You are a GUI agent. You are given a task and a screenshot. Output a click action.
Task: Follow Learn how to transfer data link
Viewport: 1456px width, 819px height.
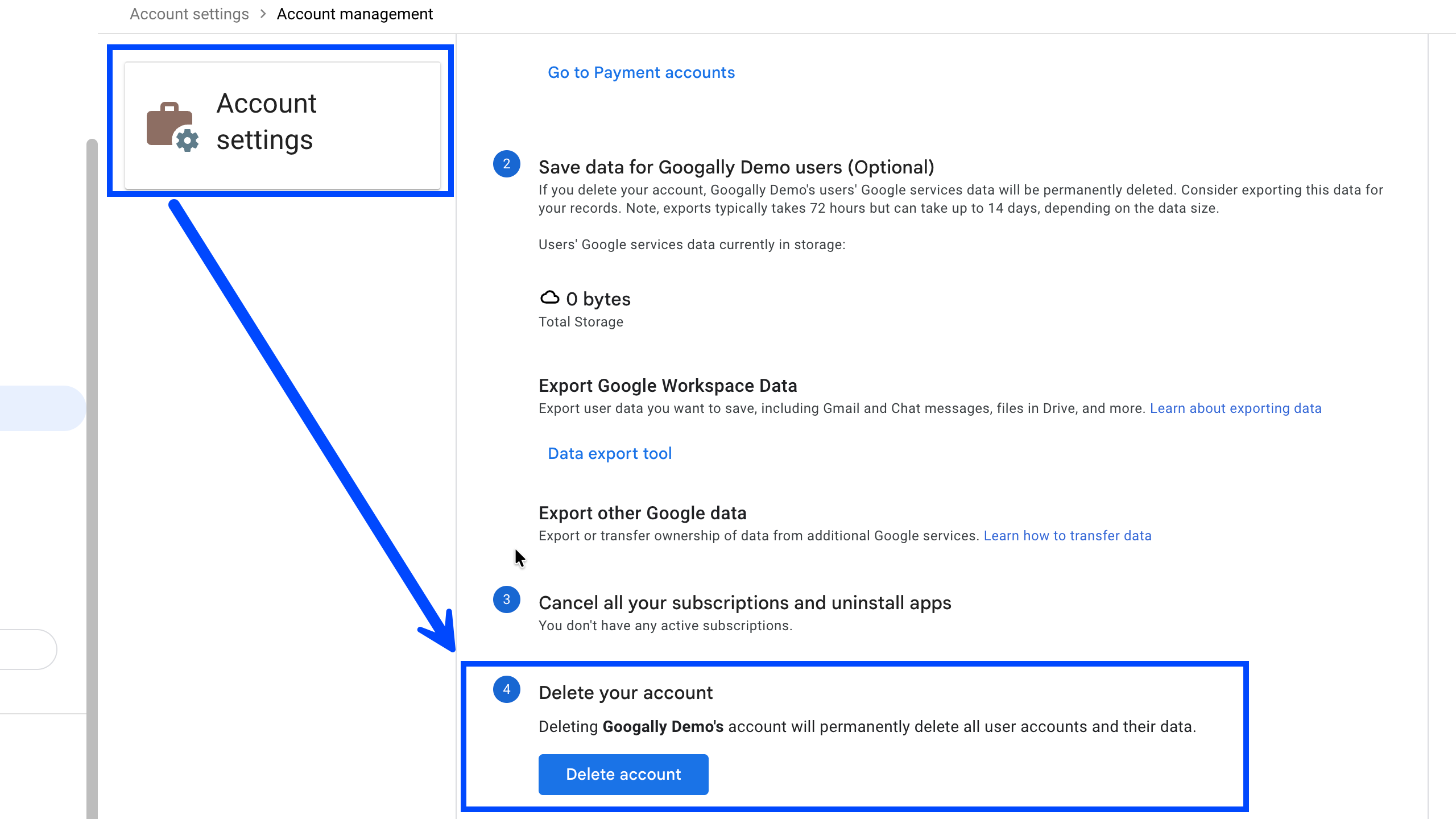pos(1067,536)
